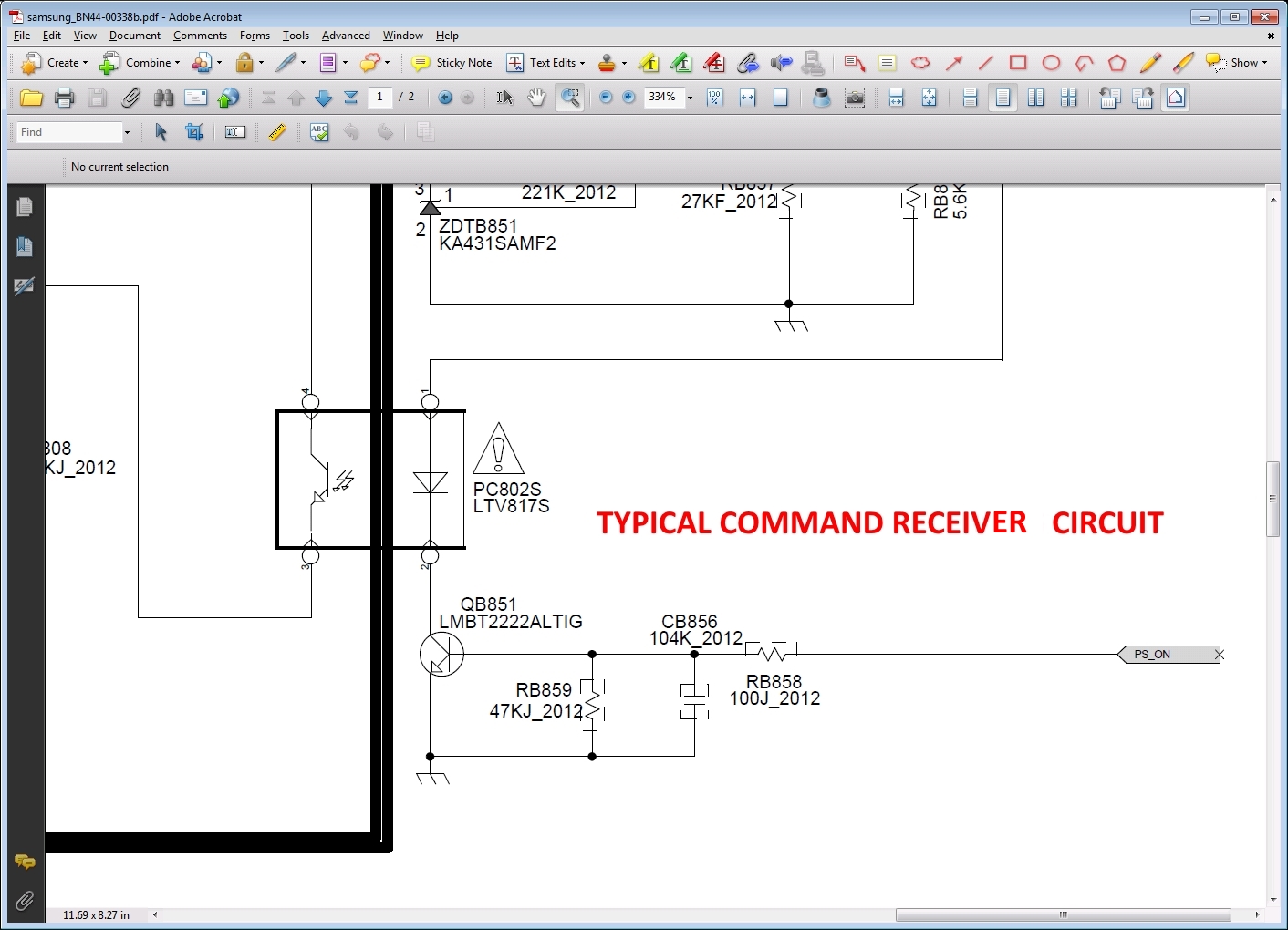The height and width of the screenshot is (930, 1288).
Task: Select the Crop tool
Action: point(194,132)
